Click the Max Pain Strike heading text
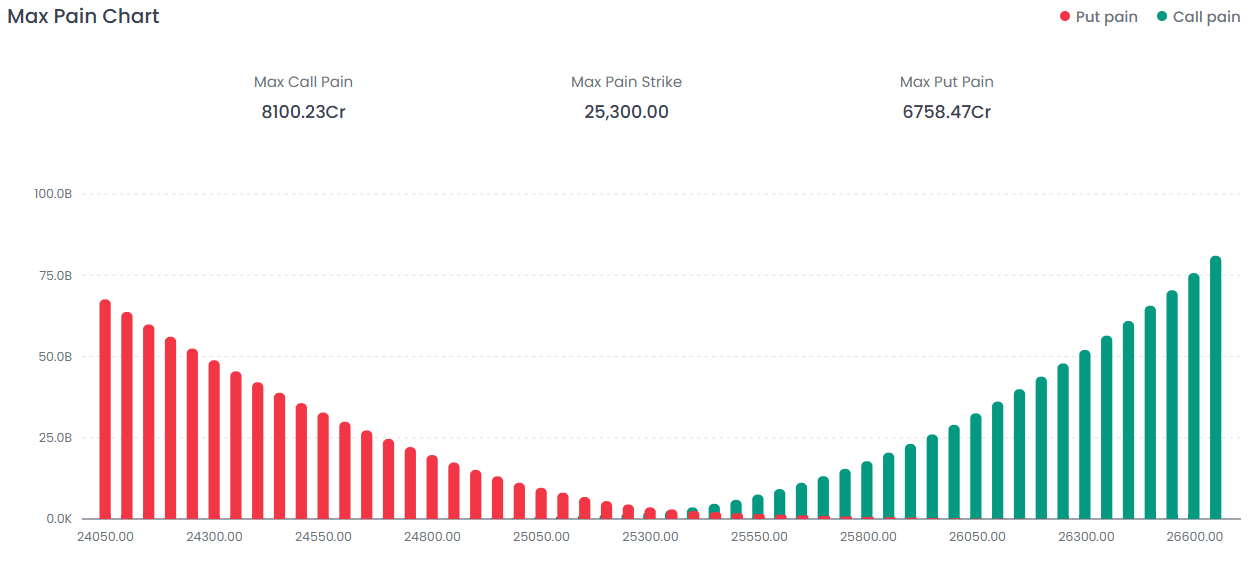 pyautogui.click(x=626, y=82)
